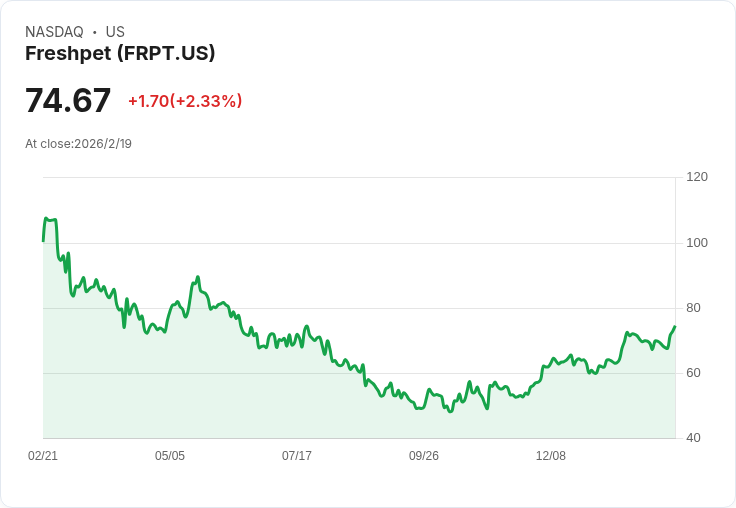
Task: Click the 09/26 date axis label
Action: tap(424, 456)
